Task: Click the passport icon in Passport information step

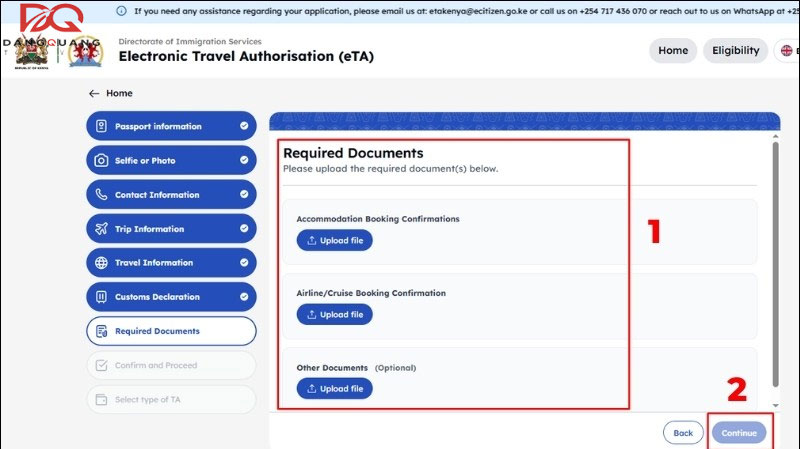Action: click(x=101, y=127)
